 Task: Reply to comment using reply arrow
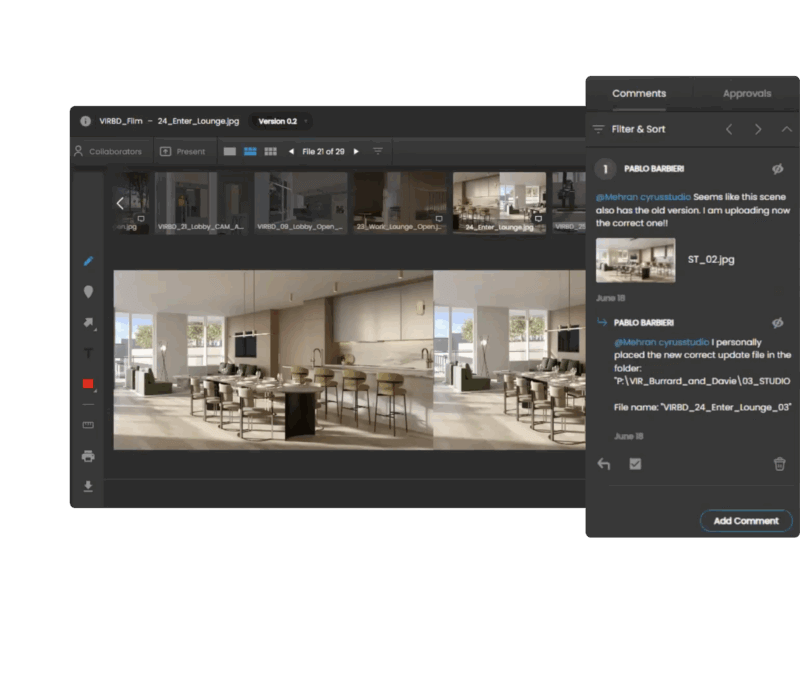tap(604, 464)
